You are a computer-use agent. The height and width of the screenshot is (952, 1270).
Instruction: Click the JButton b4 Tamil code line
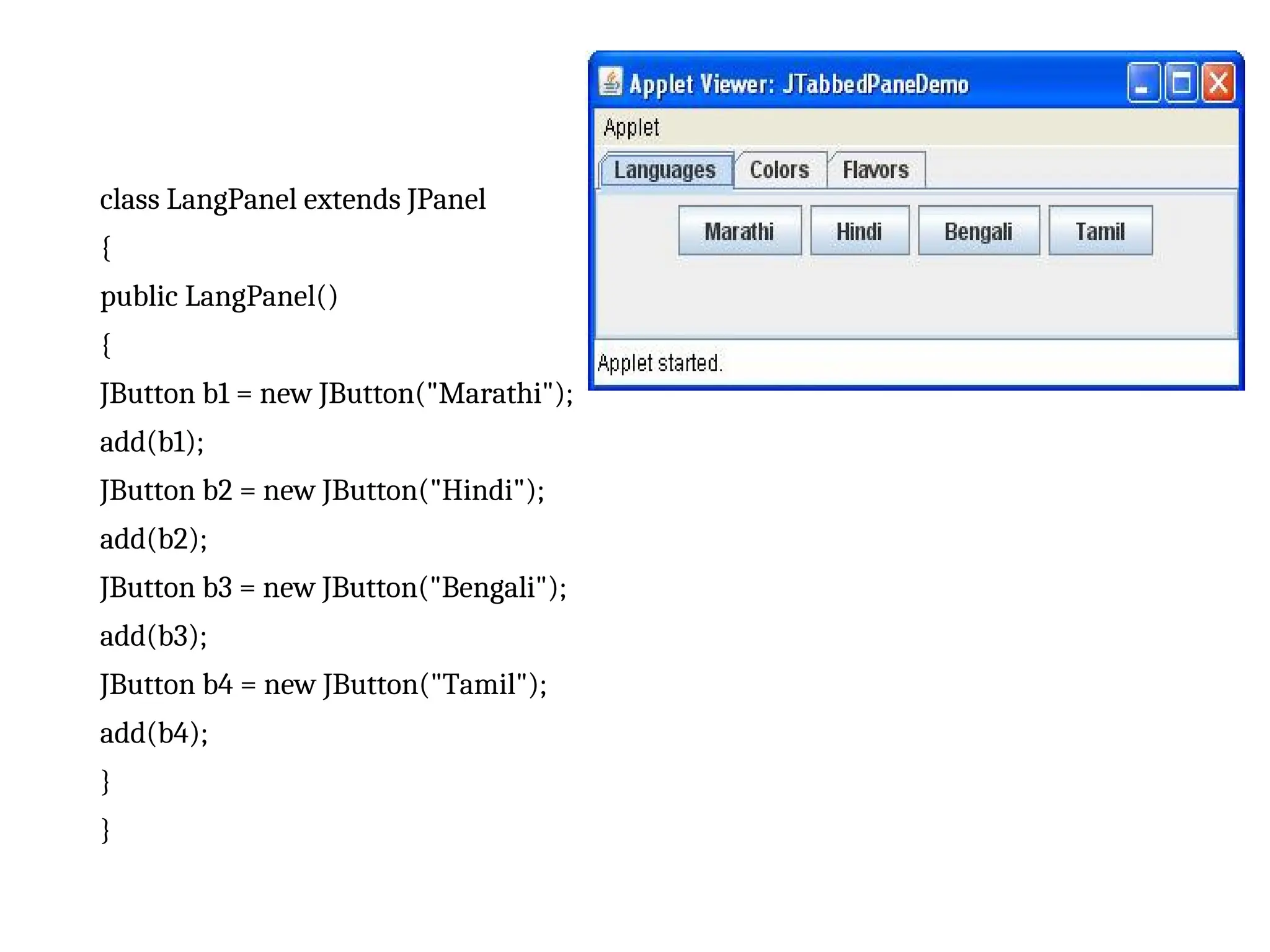pos(324,685)
